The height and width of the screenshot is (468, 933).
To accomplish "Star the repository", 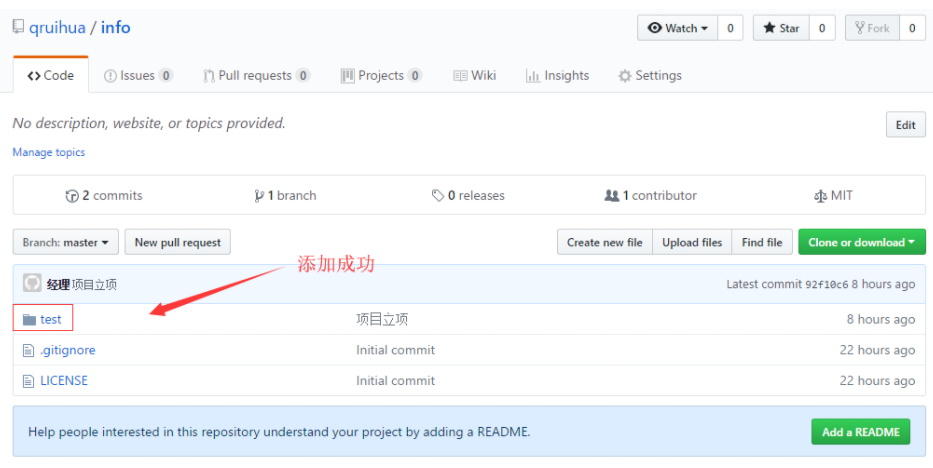I will tap(781, 28).
